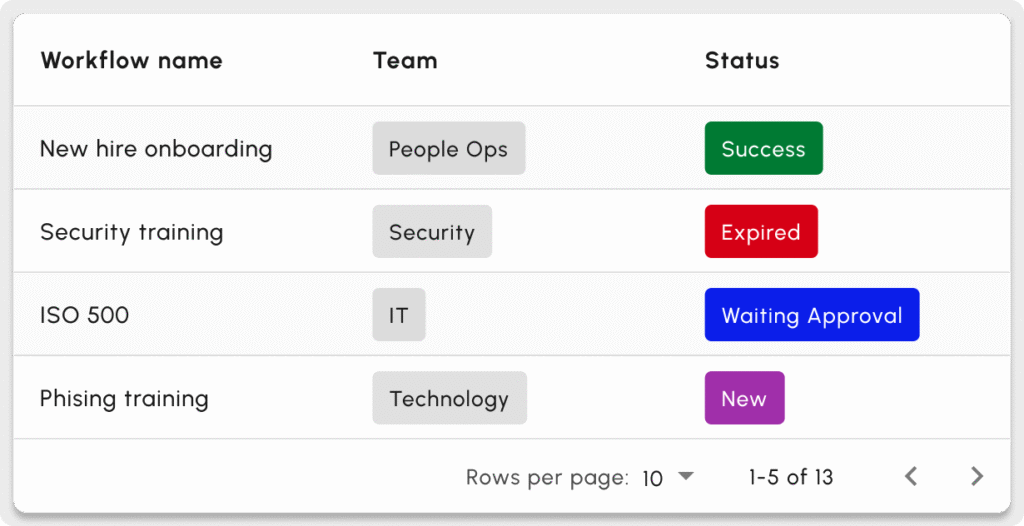Select the Security team tag
This screenshot has width=1024, height=526.
point(432,232)
